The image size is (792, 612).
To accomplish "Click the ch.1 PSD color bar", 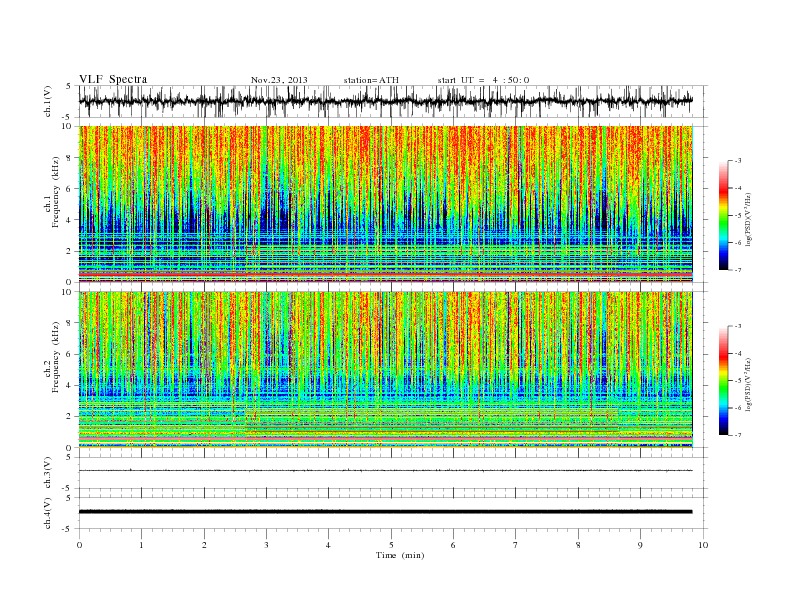I will click(x=723, y=215).
